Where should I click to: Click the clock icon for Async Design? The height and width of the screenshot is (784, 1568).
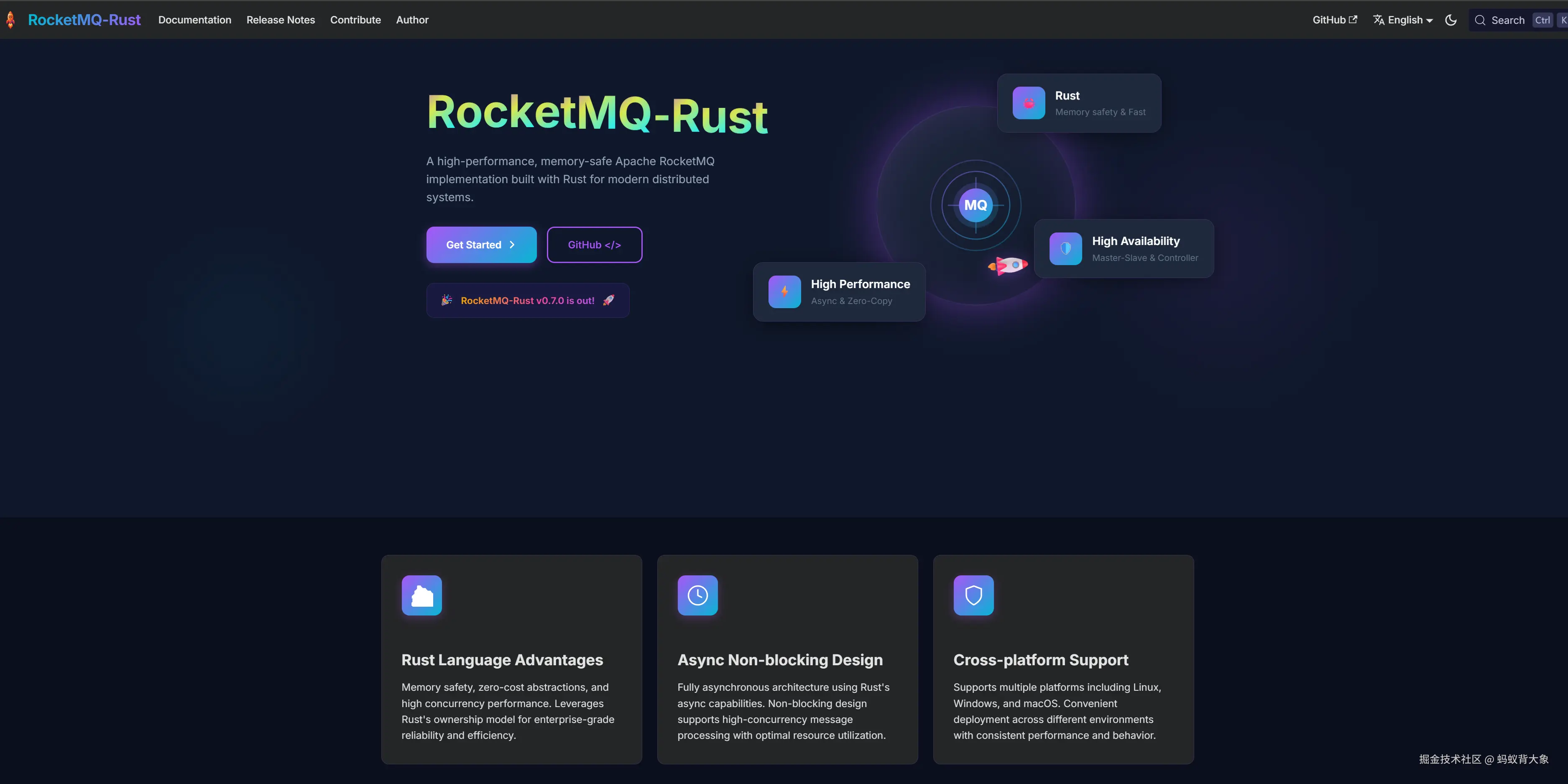coord(697,595)
